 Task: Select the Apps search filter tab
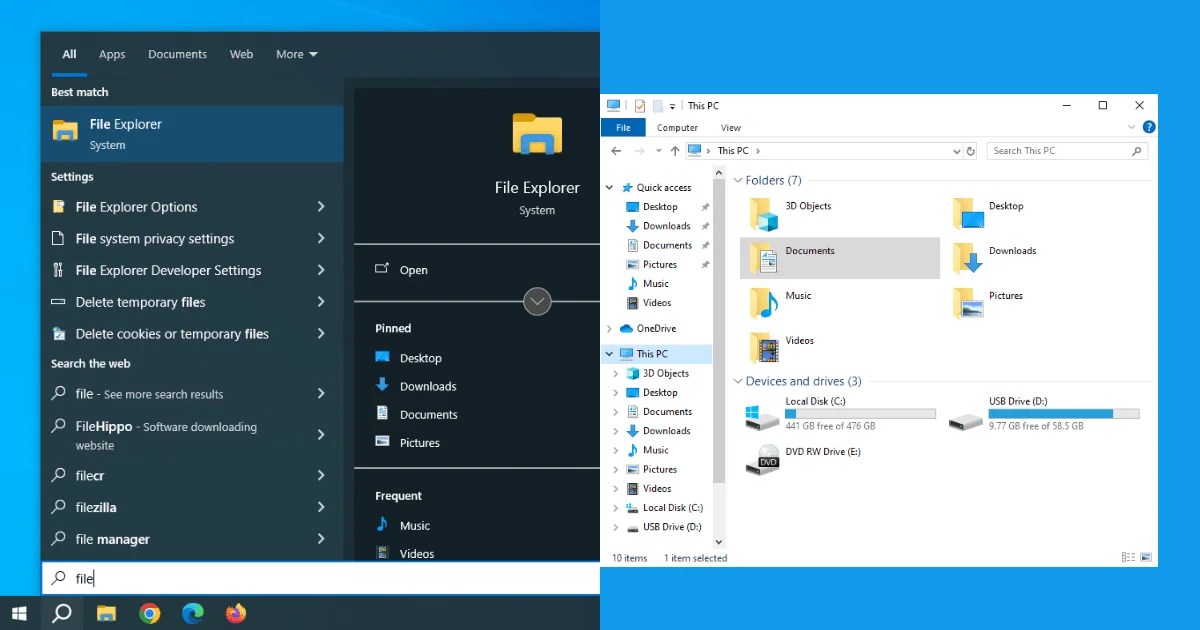[x=112, y=54]
